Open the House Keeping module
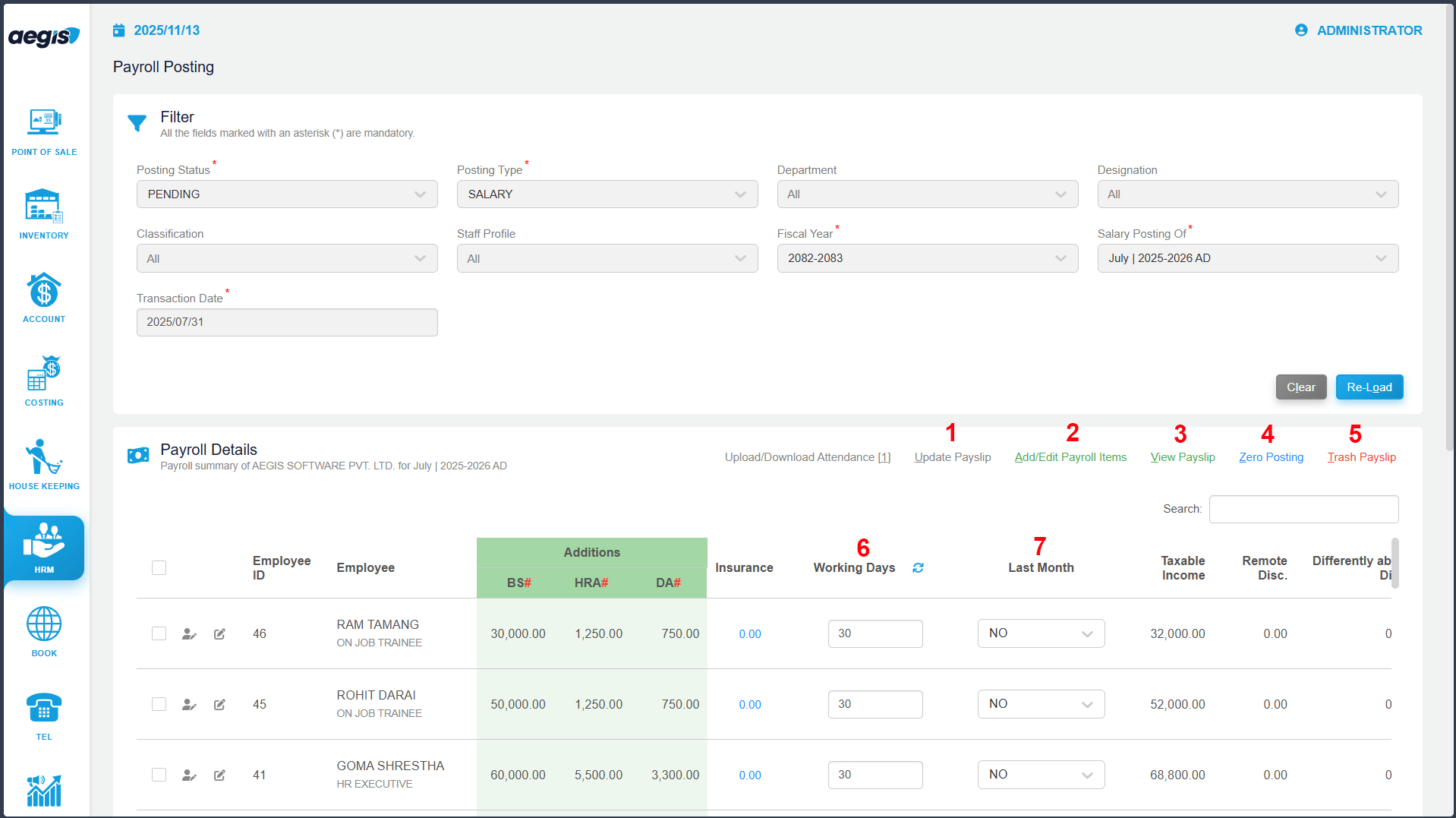Viewport: 1456px width, 818px height. pyautogui.click(x=44, y=465)
